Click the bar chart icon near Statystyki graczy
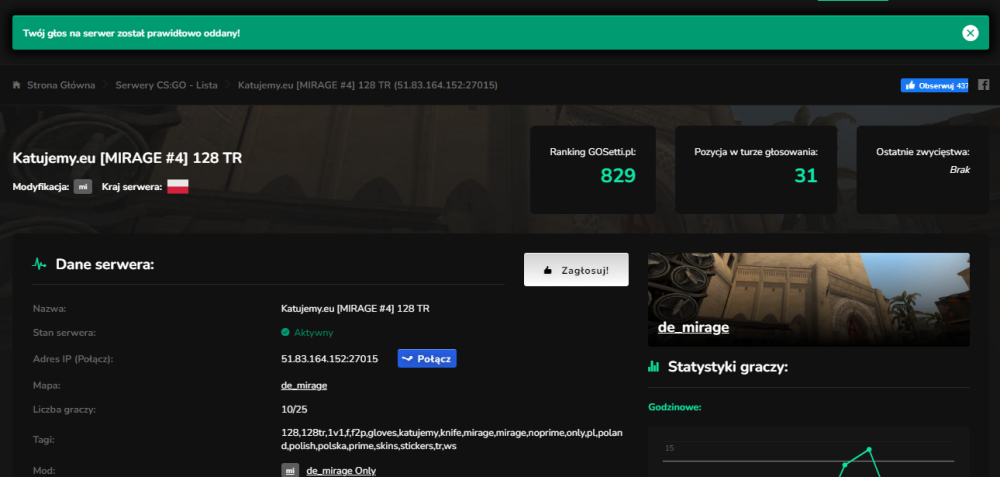This screenshot has height=477, width=1000. pos(654,366)
